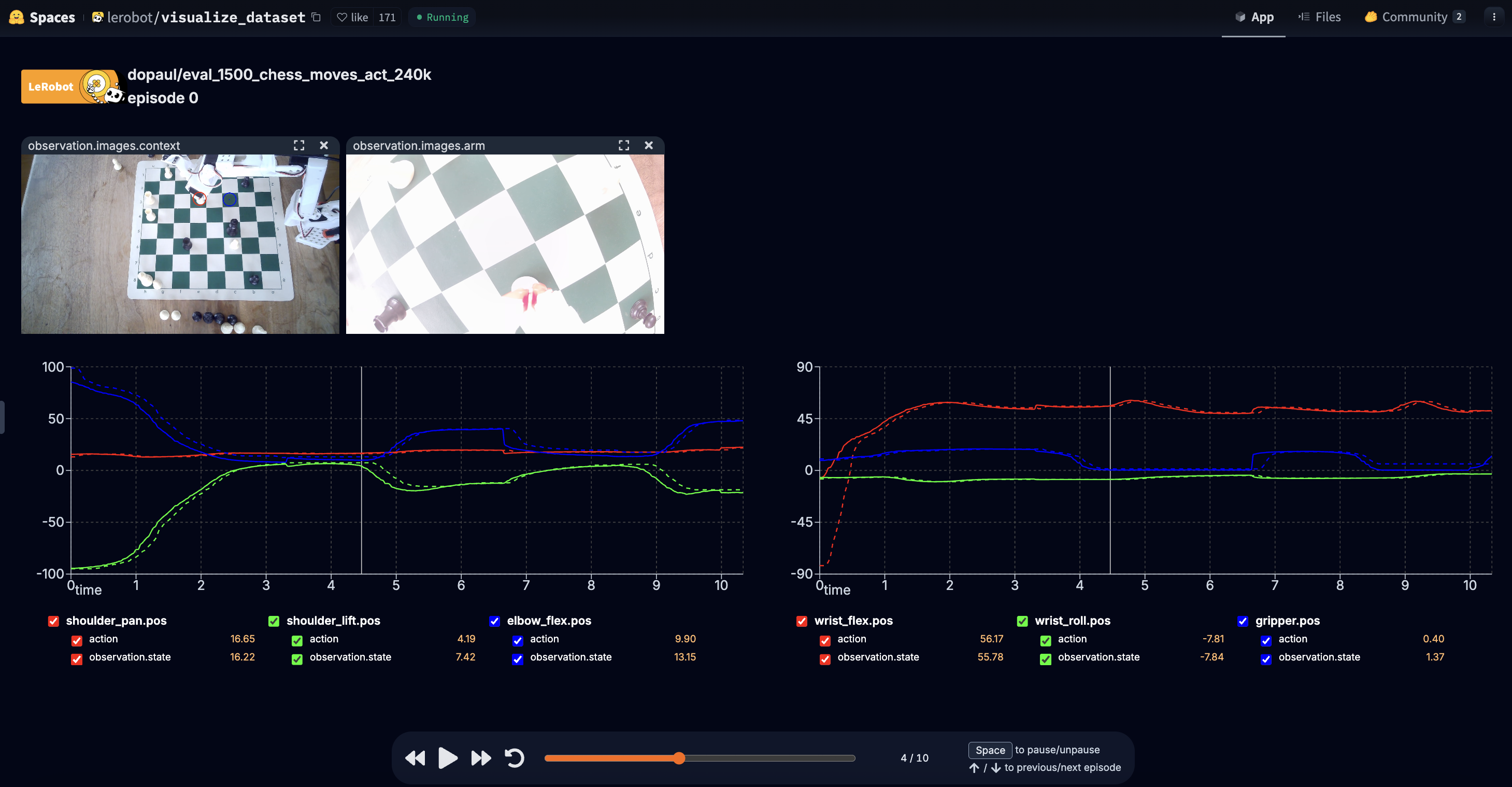The width and height of the screenshot is (1512, 787).
Task: Click the restart loop icon
Action: pyautogui.click(x=514, y=757)
